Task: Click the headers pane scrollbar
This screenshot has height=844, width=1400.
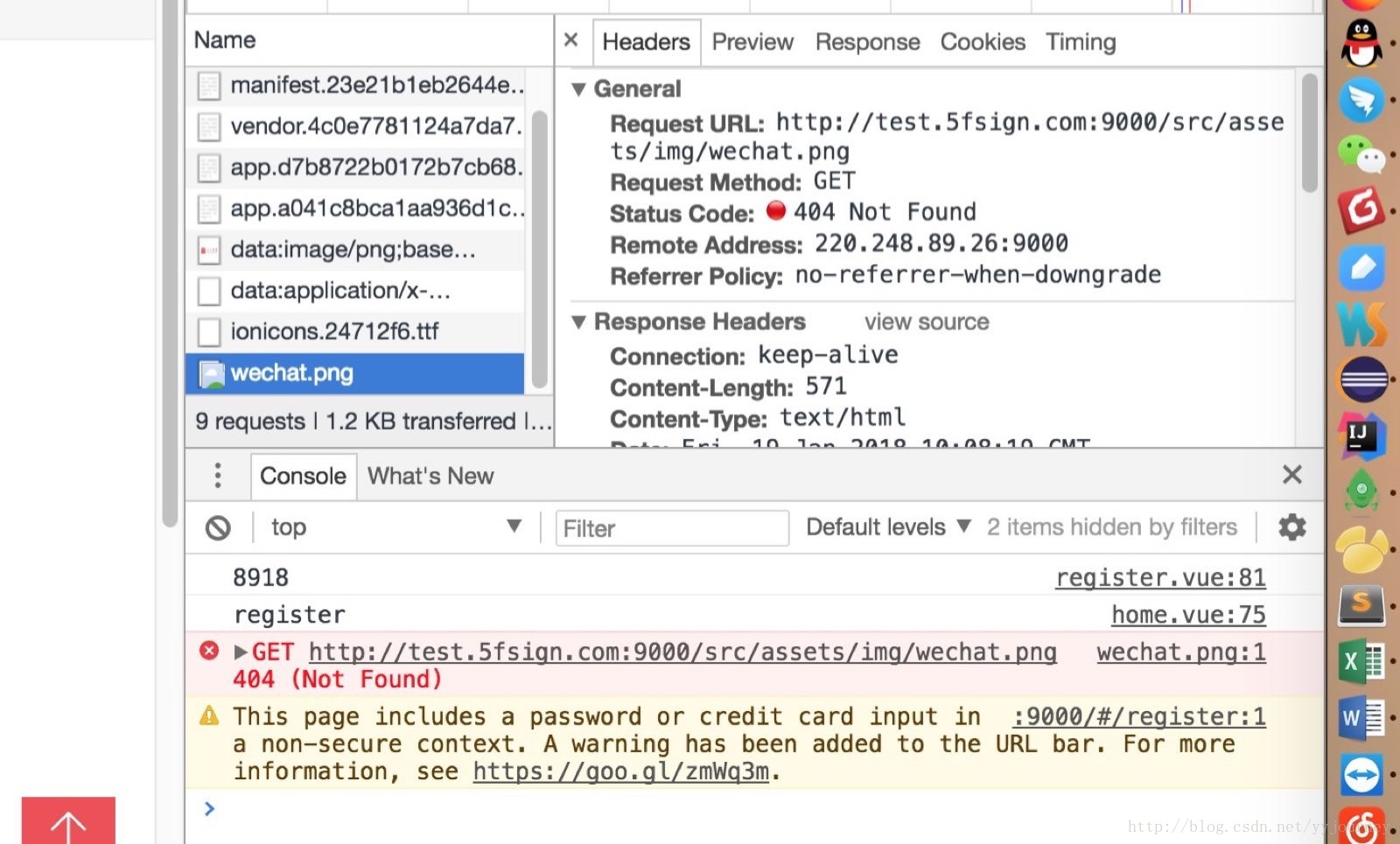Action: [1310, 133]
